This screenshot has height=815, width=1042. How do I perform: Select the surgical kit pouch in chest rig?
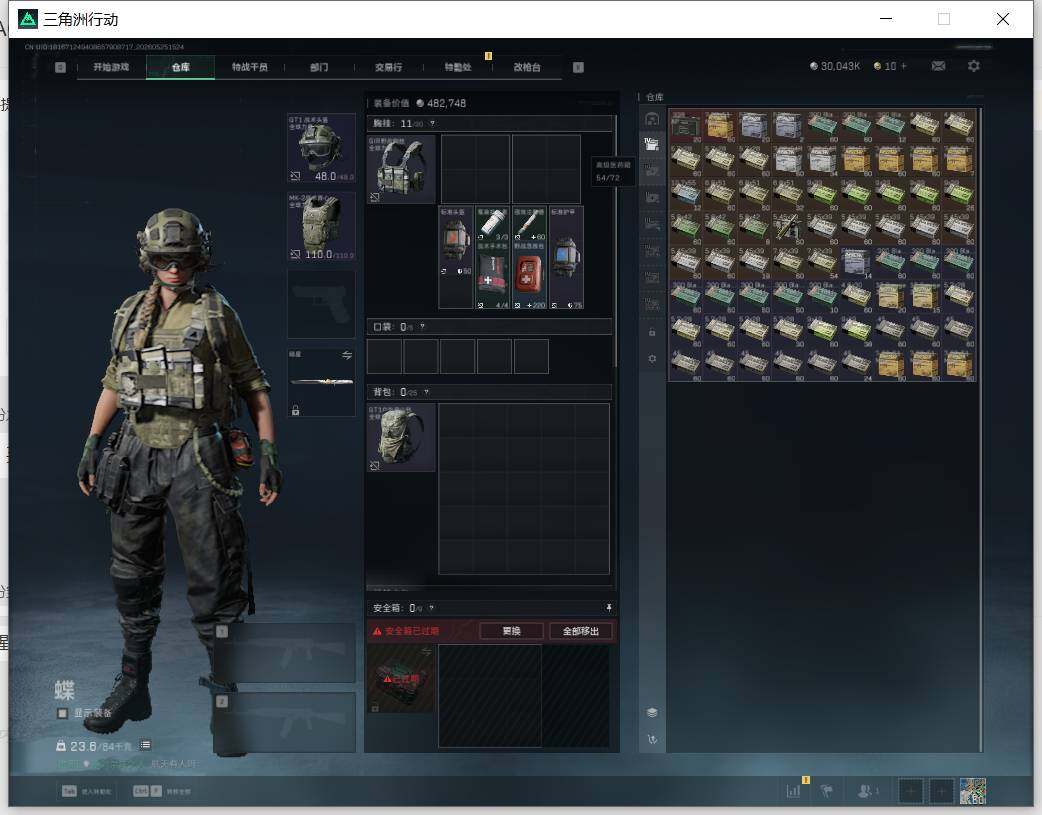pyautogui.click(x=492, y=275)
